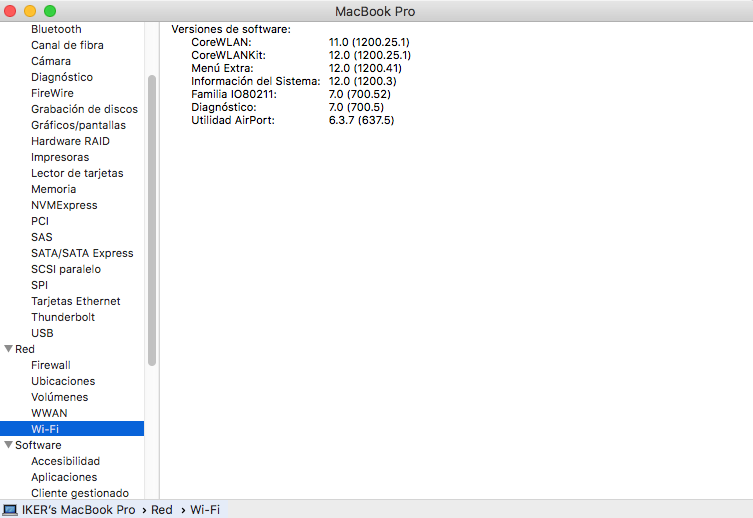Select Volúmenes in network section
Image resolution: width=753 pixels, height=518 pixels.
60,397
